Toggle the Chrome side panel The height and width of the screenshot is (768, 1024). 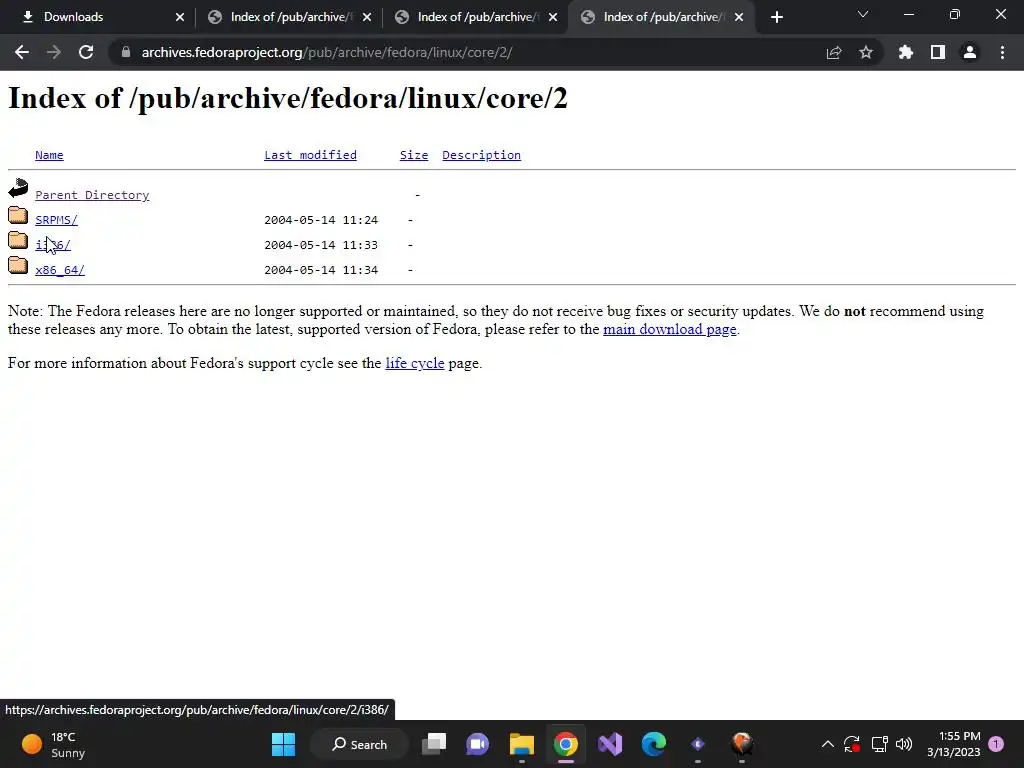[938, 52]
